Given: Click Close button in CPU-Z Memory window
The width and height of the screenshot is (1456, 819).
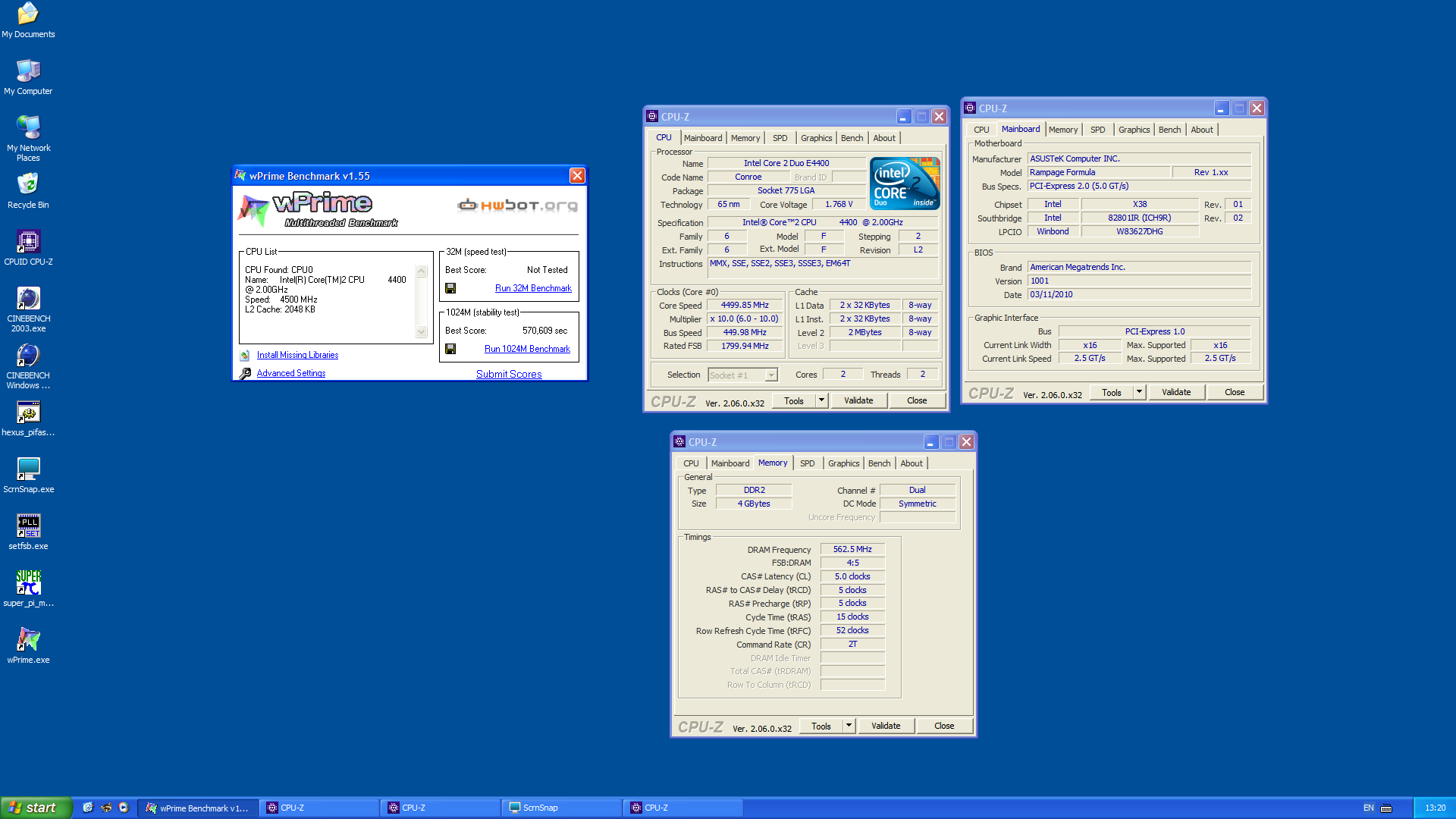Looking at the screenshot, I should (944, 726).
